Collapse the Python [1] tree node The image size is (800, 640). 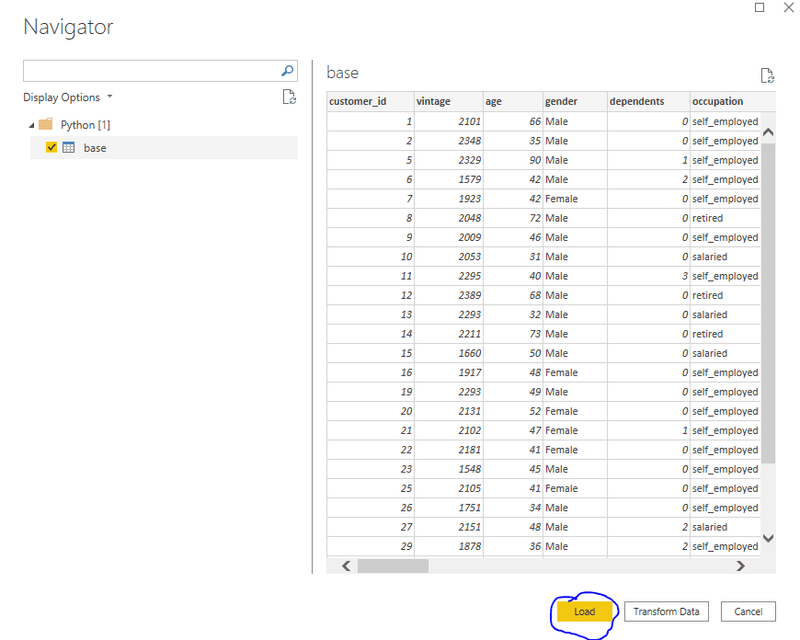coord(32,125)
